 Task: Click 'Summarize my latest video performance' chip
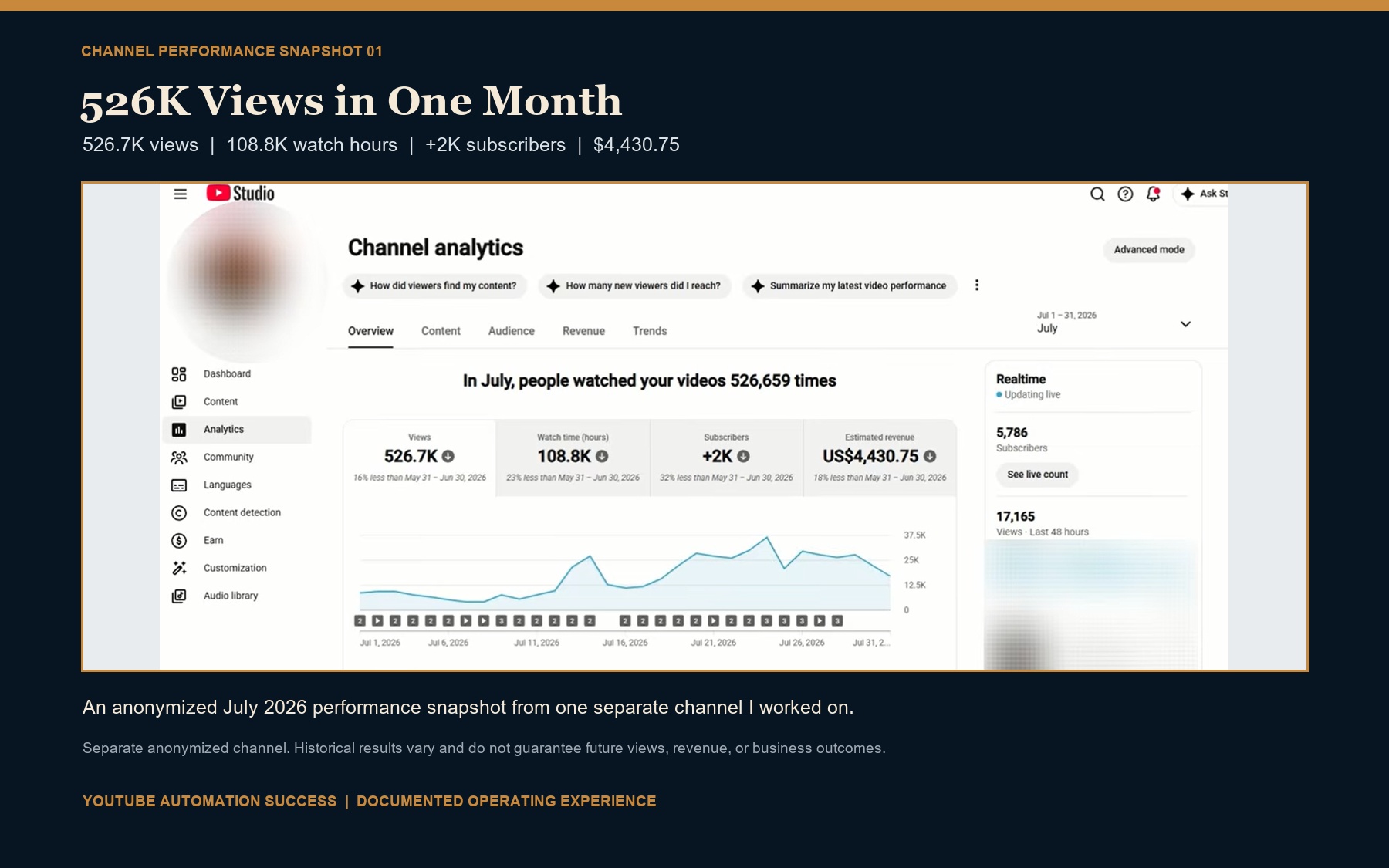850,285
